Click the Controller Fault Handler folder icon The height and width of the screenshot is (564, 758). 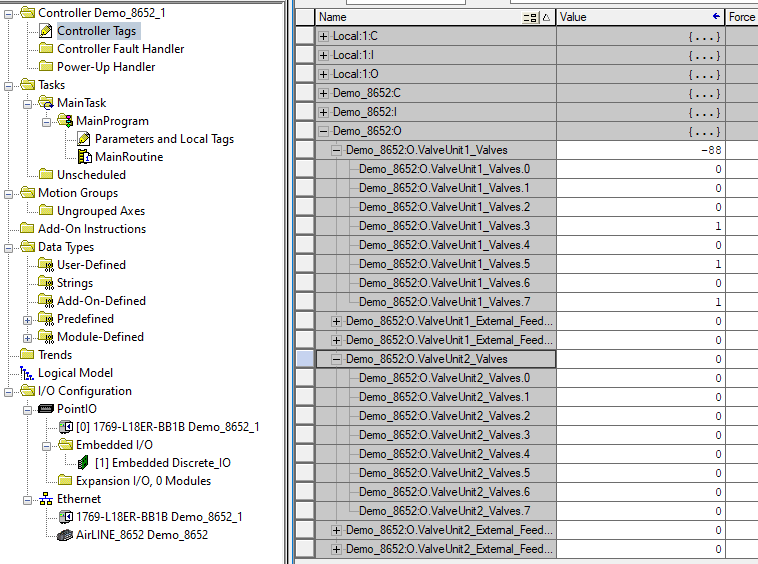click(46, 48)
